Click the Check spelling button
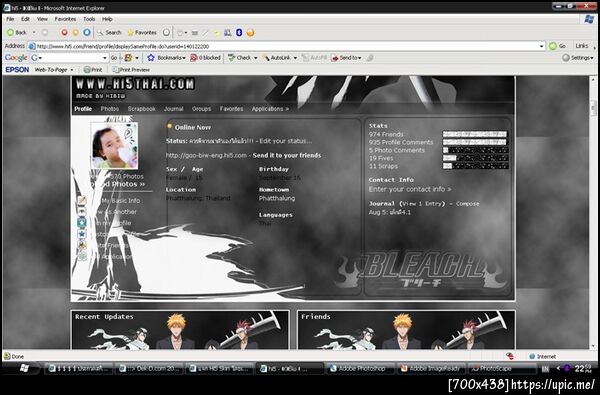The width and height of the screenshot is (600, 395). [240, 58]
